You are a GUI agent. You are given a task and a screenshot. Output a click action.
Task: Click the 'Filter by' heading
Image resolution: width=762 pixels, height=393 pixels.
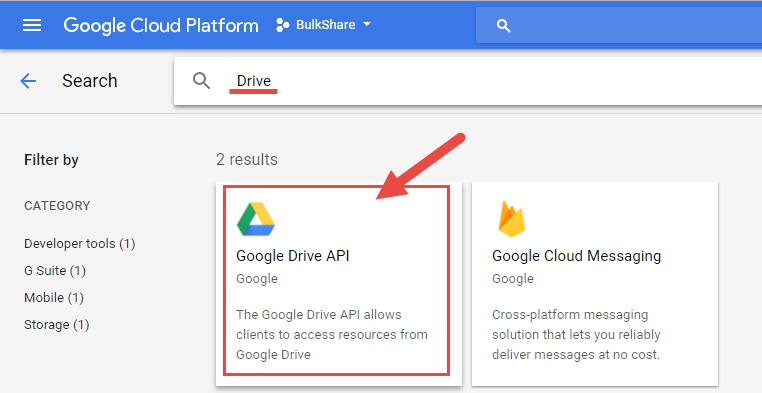(x=52, y=160)
